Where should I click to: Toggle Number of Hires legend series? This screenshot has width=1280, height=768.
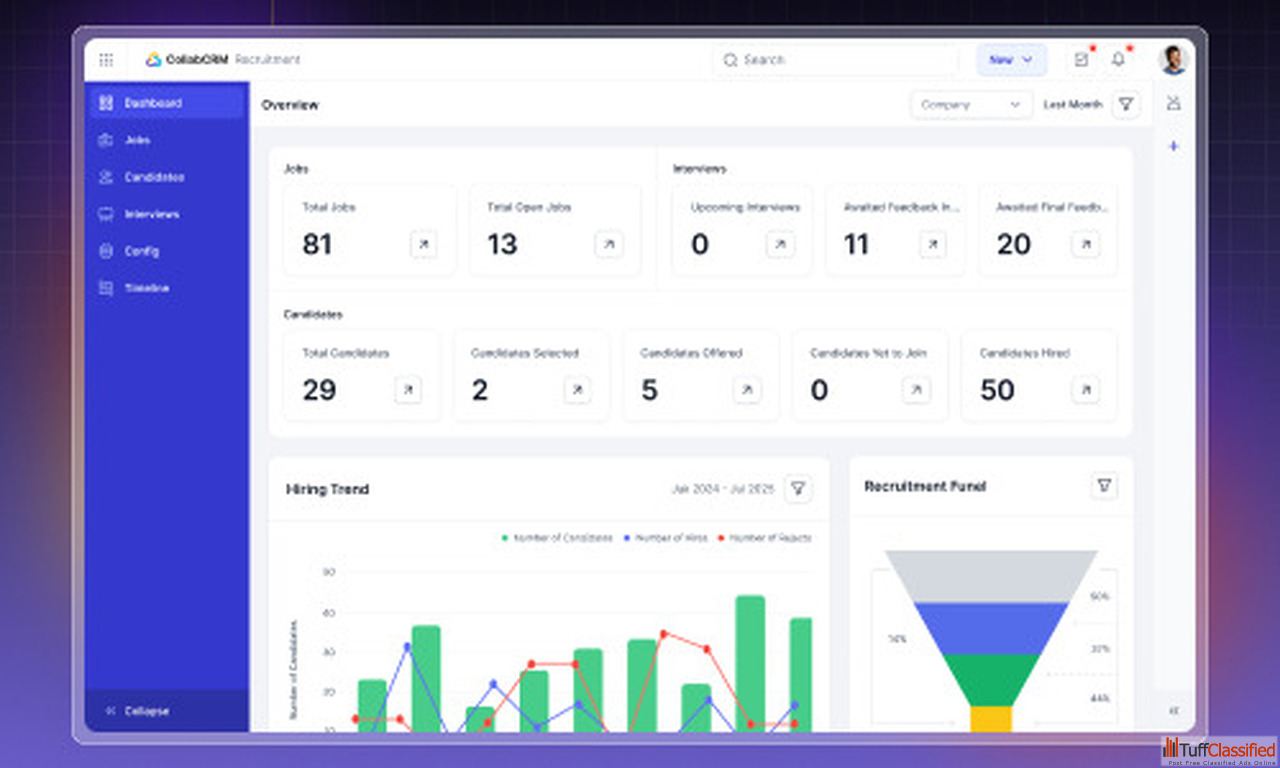tap(665, 538)
